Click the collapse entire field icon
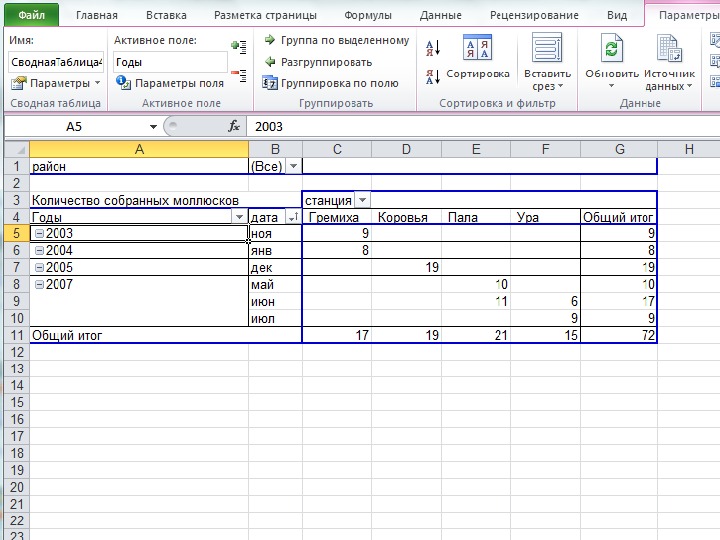 (x=238, y=71)
